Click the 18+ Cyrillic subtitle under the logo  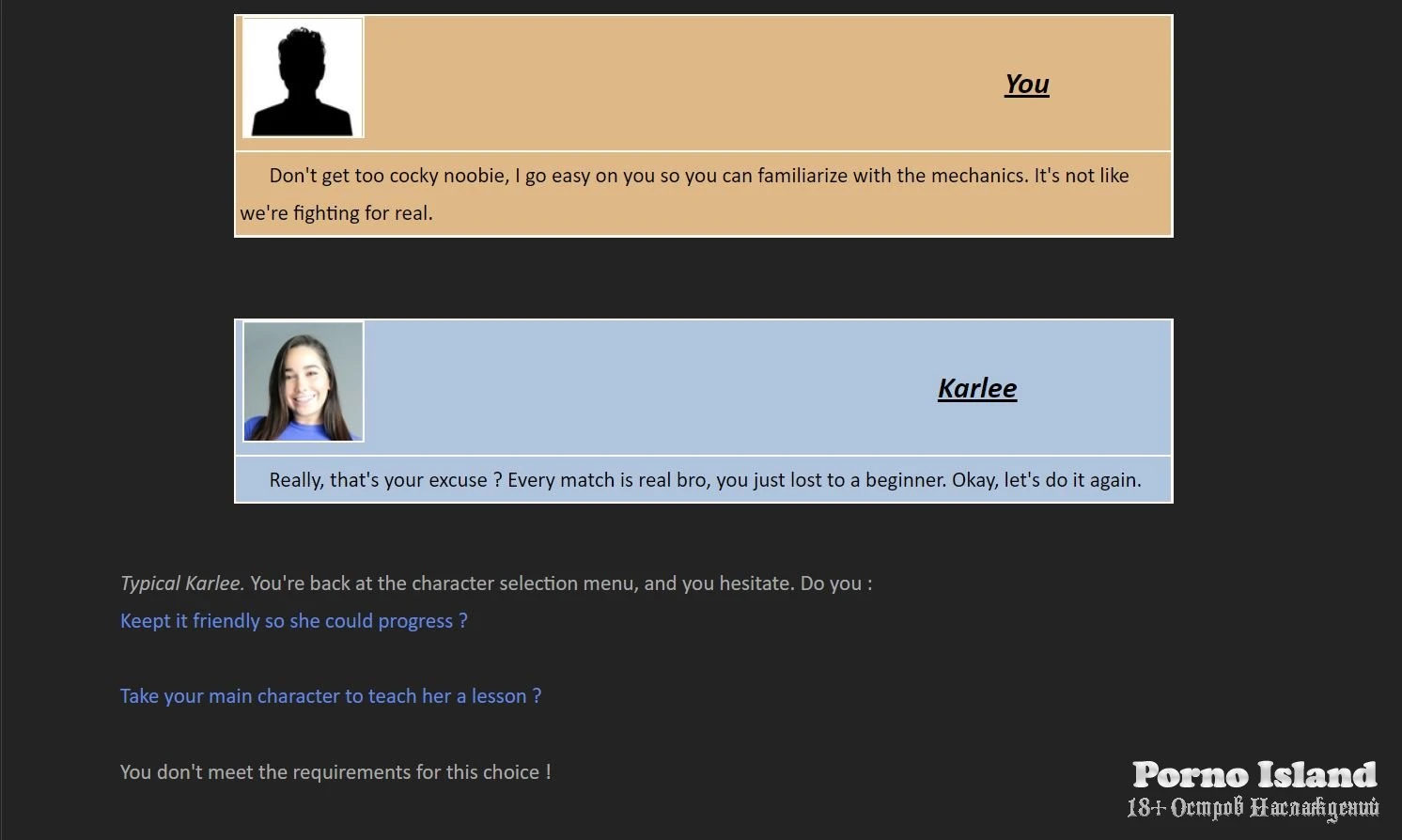(x=1252, y=808)
